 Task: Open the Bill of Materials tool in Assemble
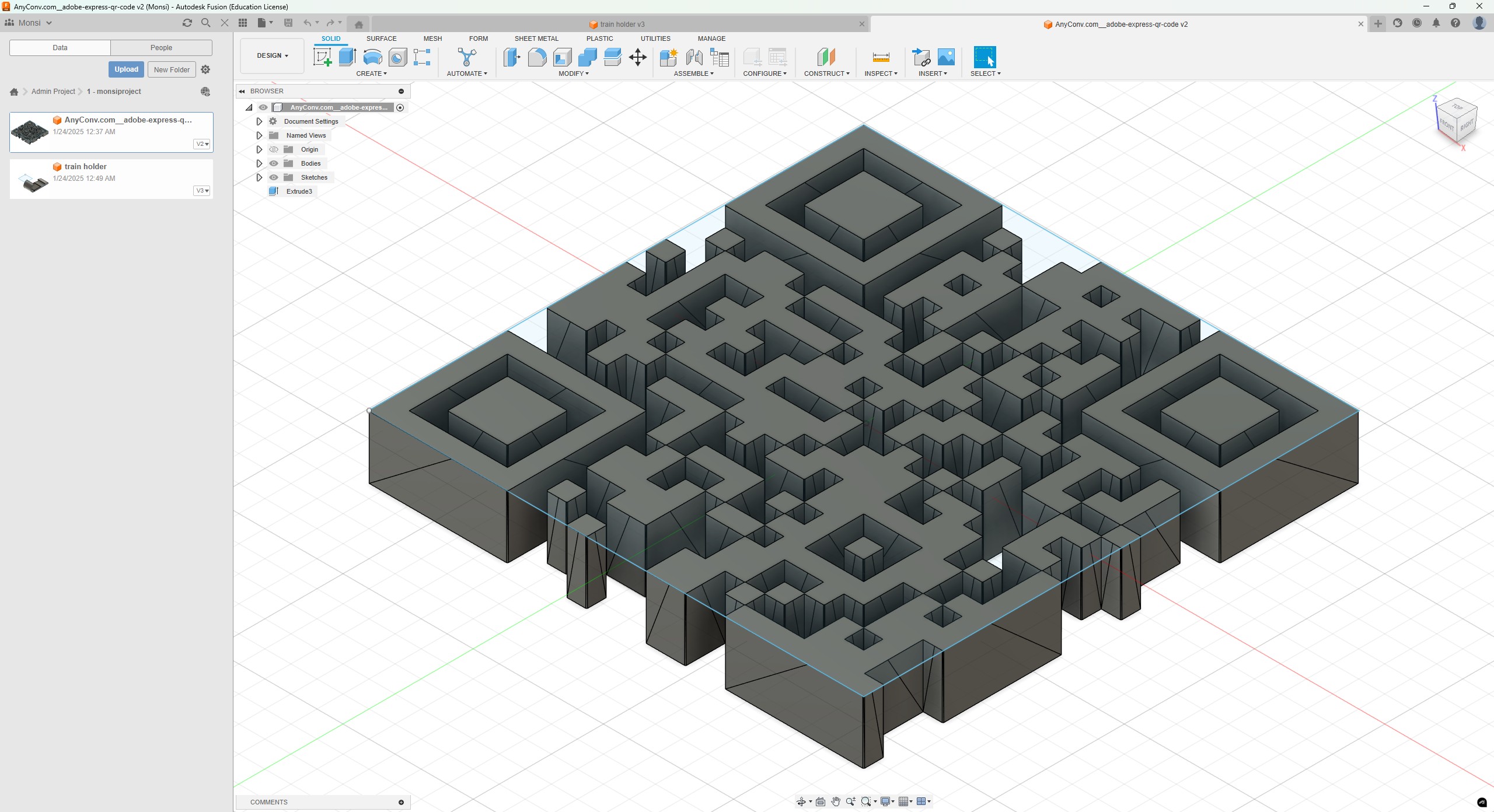720,57
